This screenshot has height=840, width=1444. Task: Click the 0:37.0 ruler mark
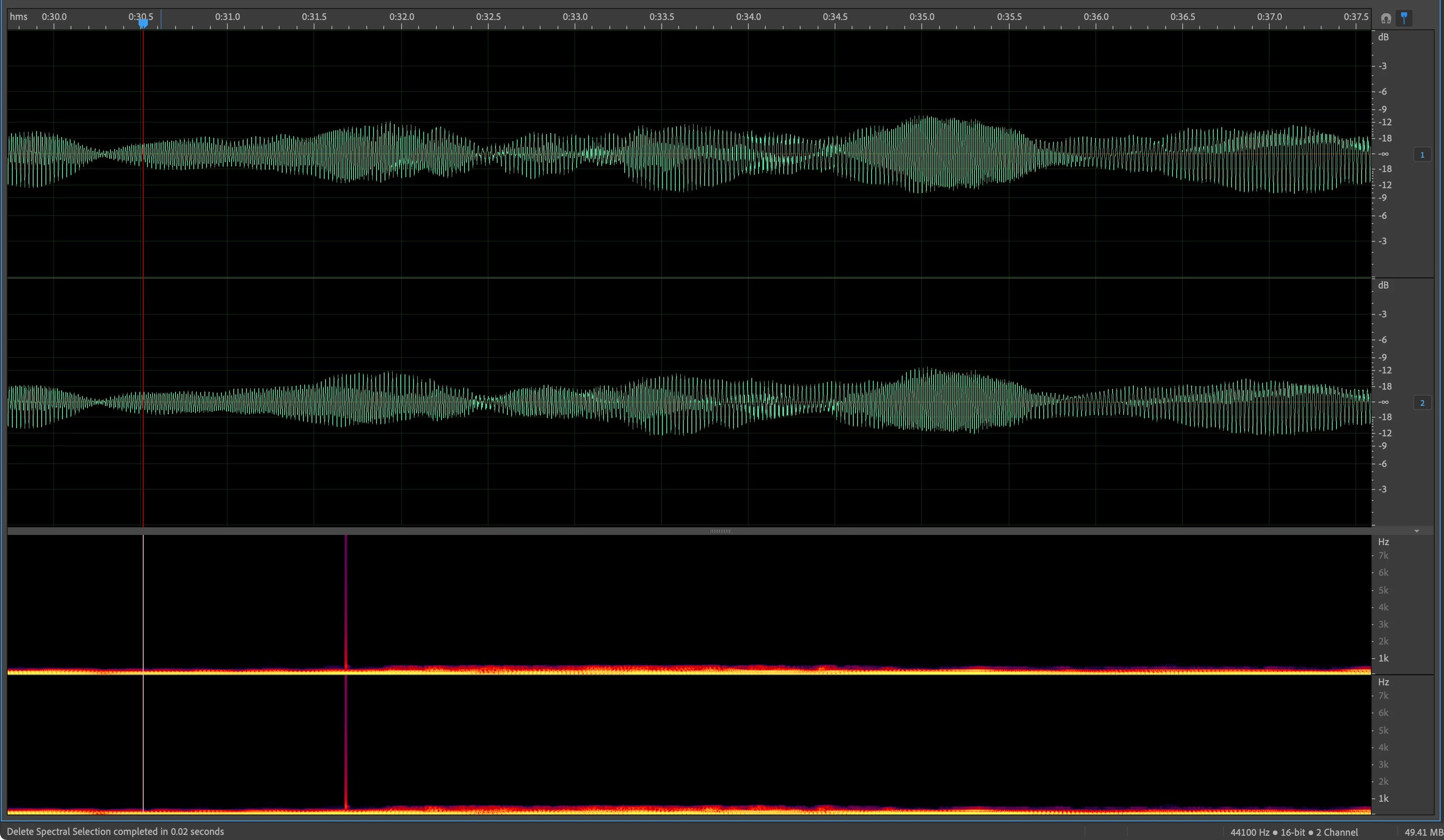pyautogui.click(x=1269, y=17)
